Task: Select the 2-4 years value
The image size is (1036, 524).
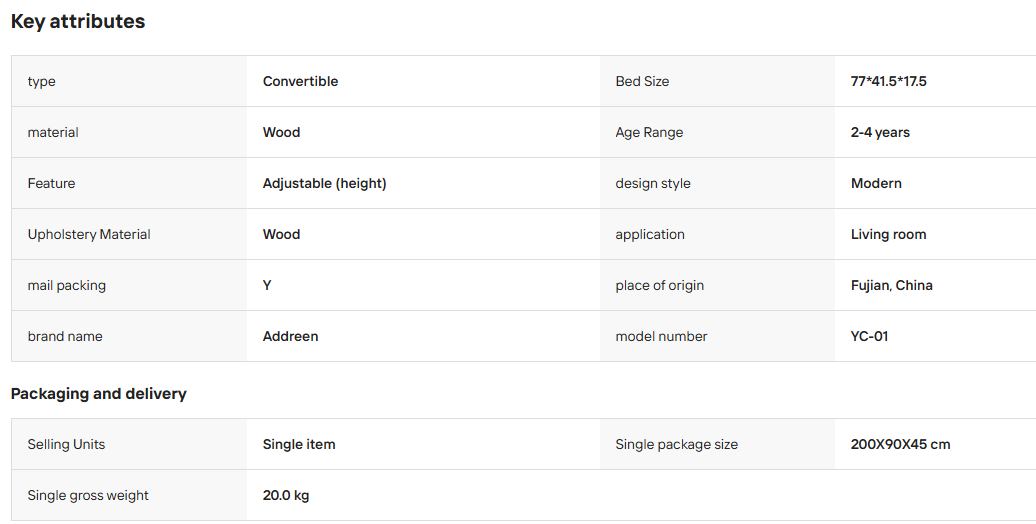Action: 880,132
